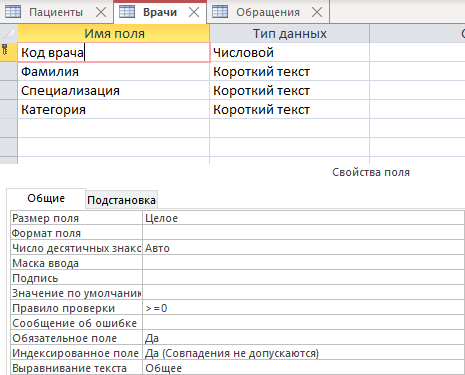Click the empty Формат поля value
465x375 pixels.
303,233
